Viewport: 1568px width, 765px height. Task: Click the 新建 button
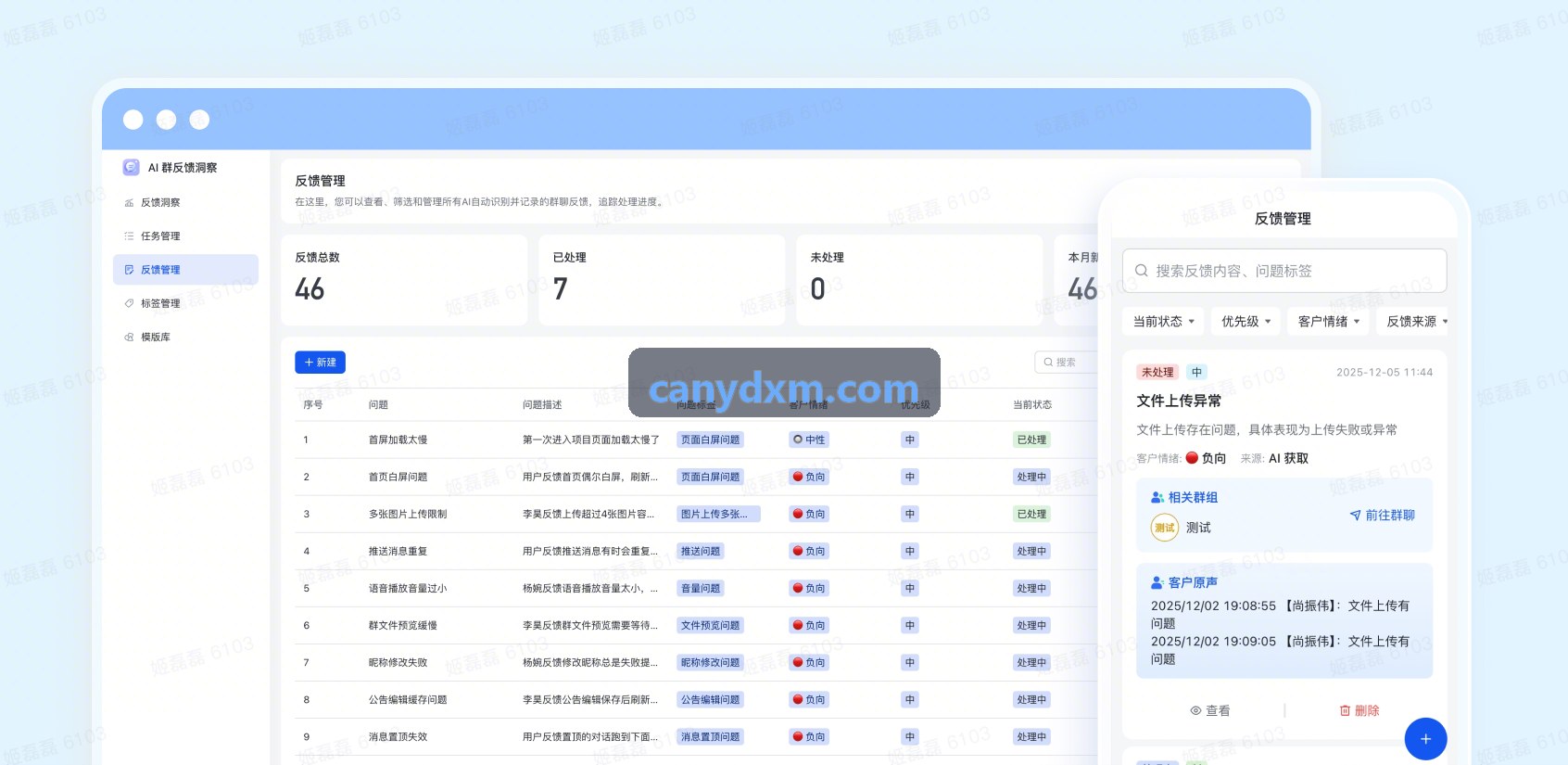(320, 363)
